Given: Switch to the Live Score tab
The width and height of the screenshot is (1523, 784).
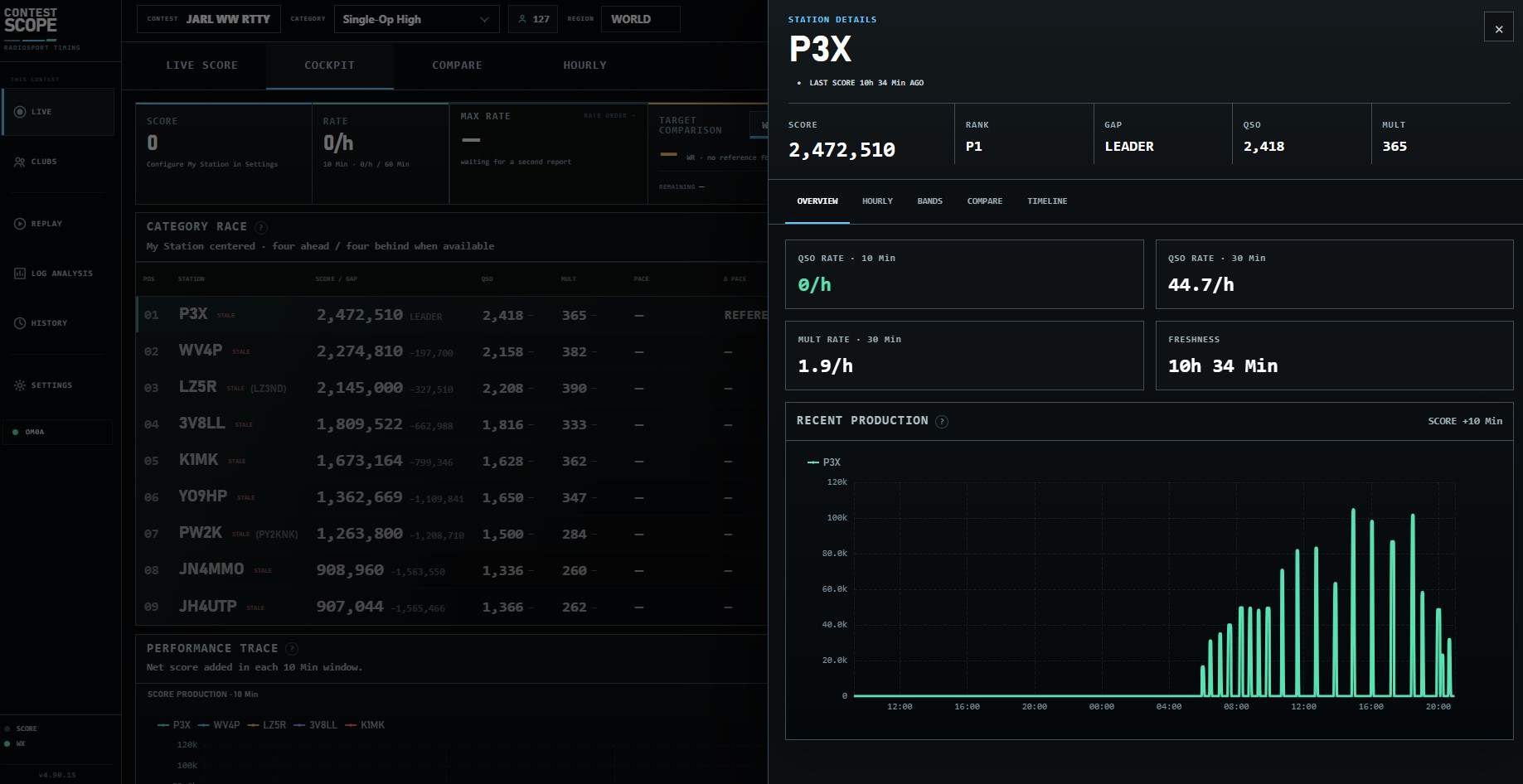Looking at the screenshot, I should pyautogui.click(x=202, y=65).
